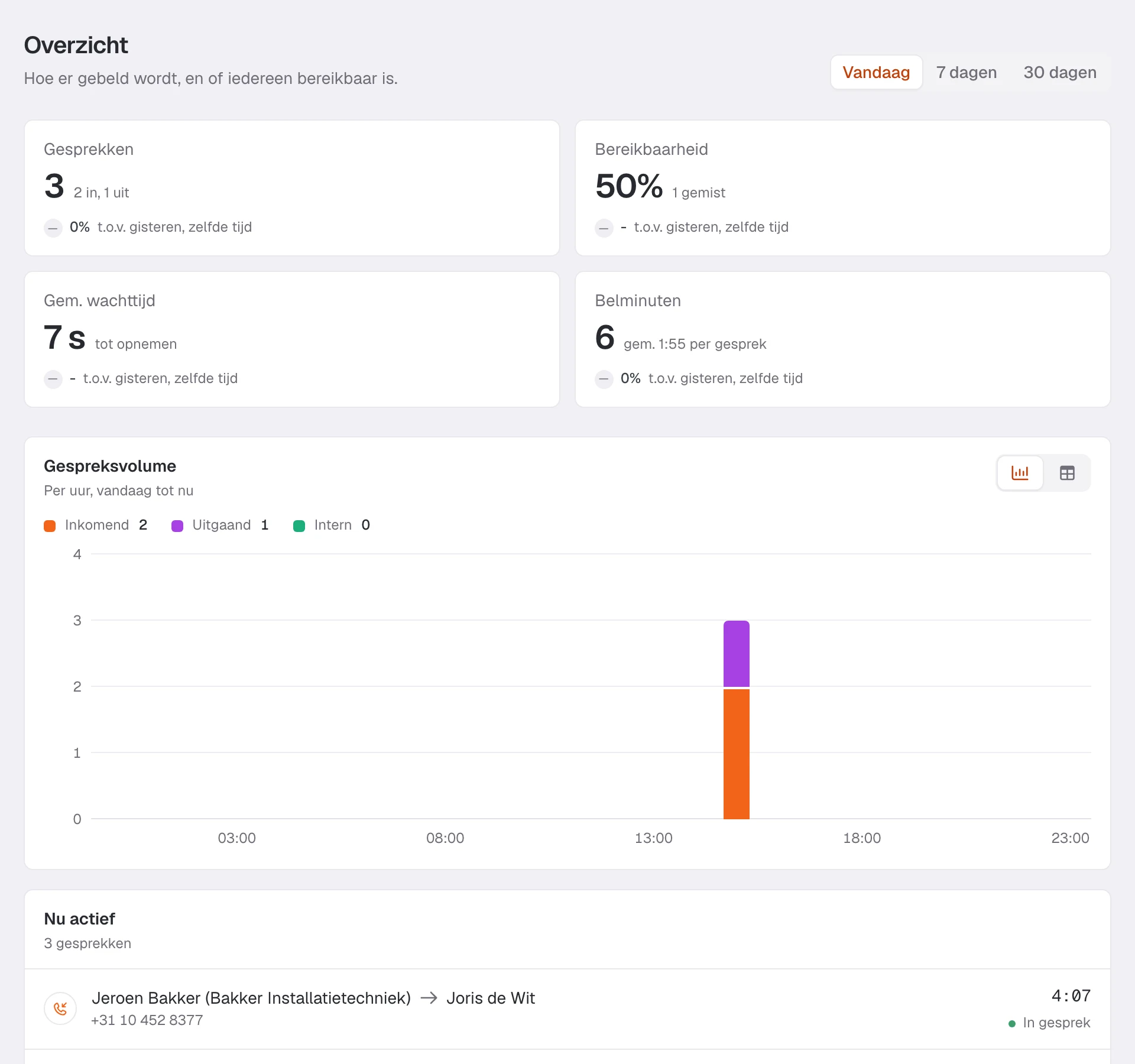
Task: Click the trend indicator in Bereikbaarheid card
Action: tap(604, 228)
